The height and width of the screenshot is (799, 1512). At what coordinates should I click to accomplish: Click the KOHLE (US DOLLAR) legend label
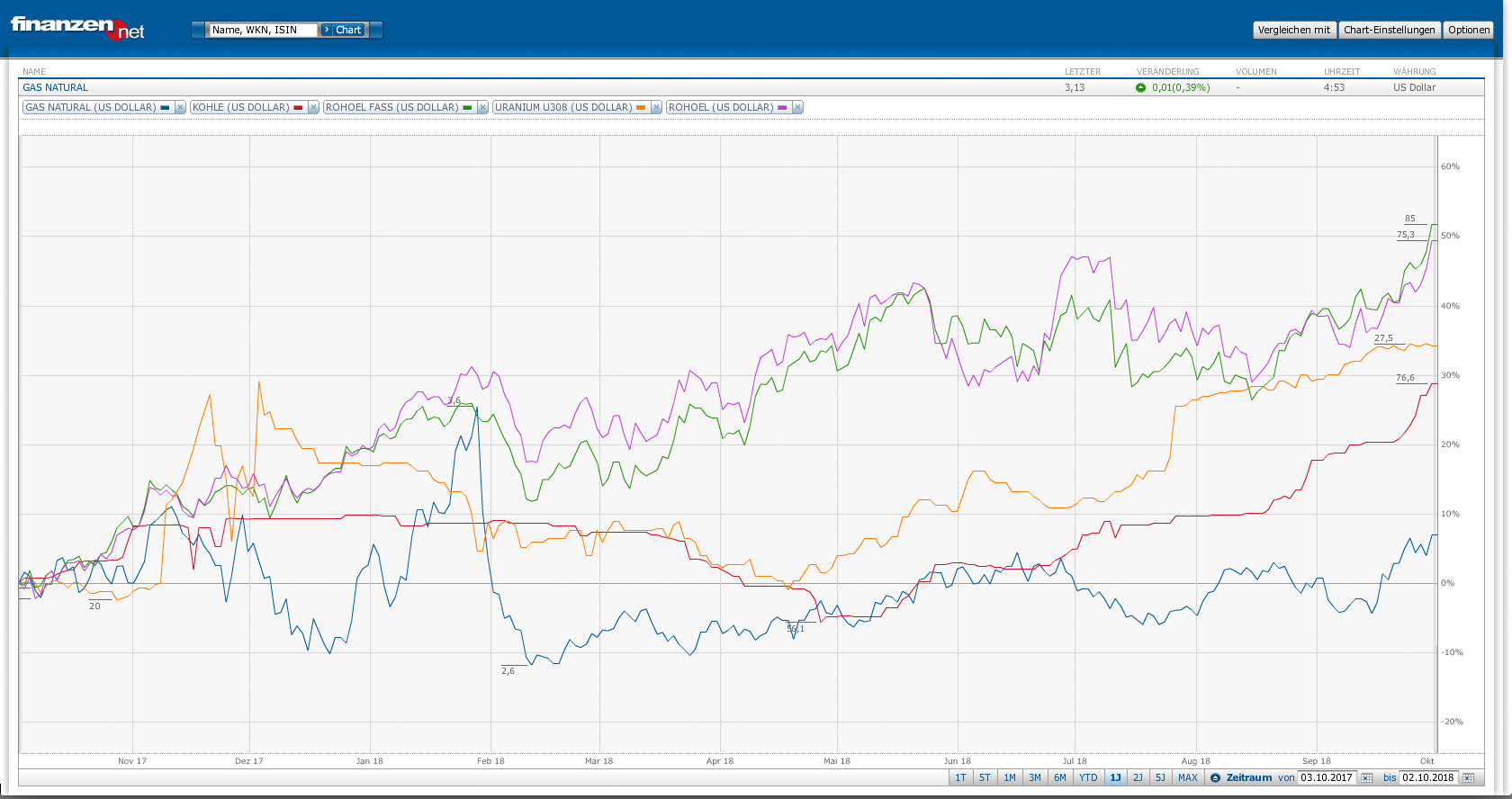241,107
